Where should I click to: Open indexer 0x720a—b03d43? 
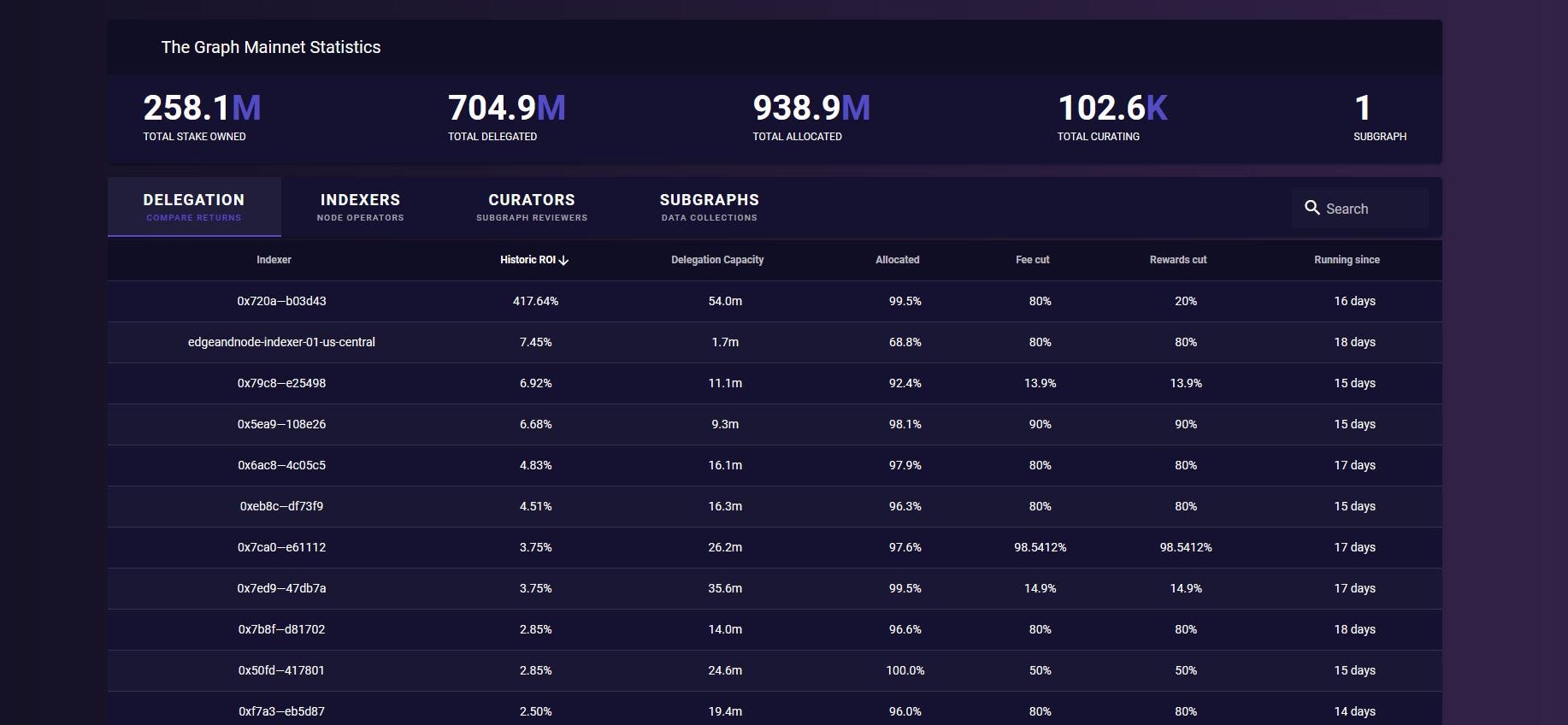click(281, 301)
